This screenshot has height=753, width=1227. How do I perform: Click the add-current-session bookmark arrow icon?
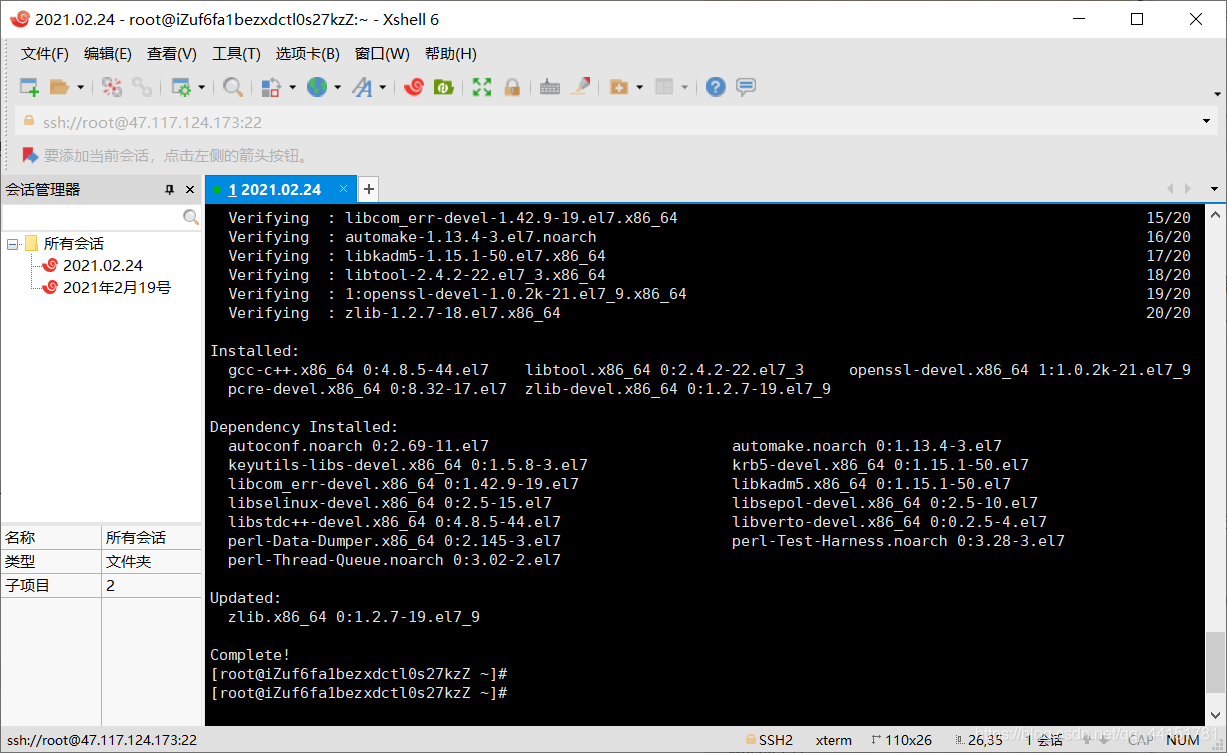pos(30,155)
